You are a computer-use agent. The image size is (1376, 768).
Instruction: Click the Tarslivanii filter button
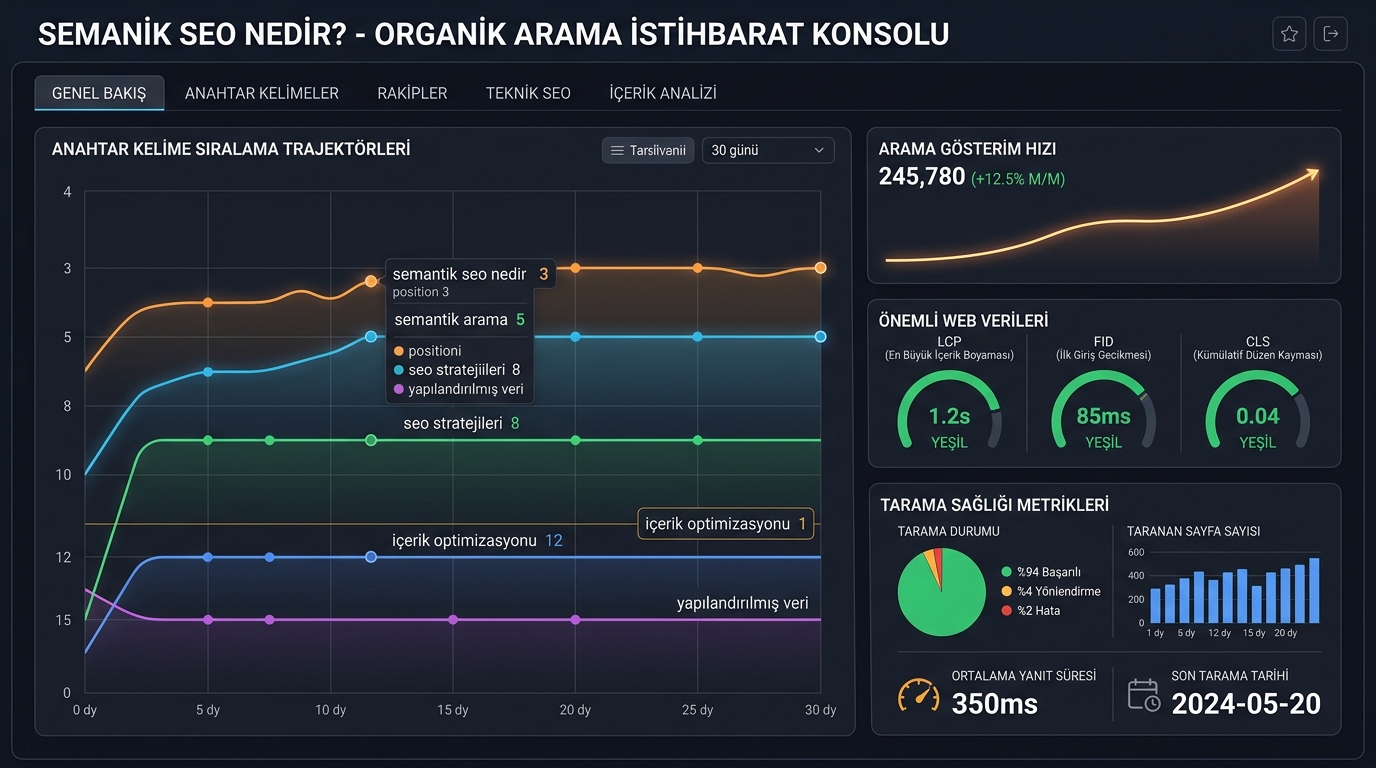tap(648, 150)
